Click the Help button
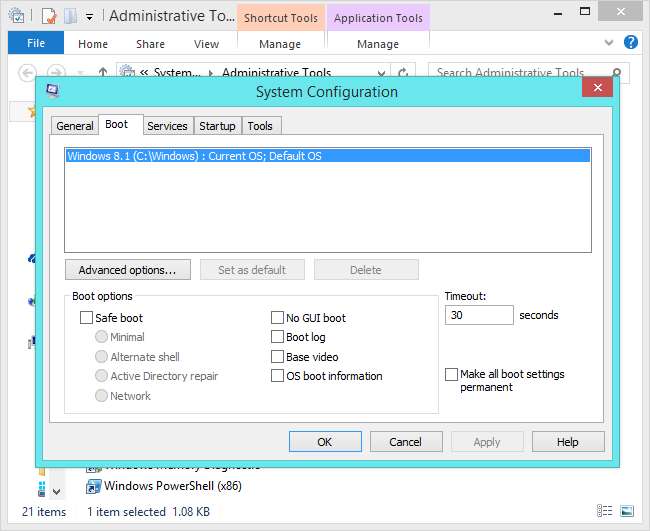 [x=568, y=442]
